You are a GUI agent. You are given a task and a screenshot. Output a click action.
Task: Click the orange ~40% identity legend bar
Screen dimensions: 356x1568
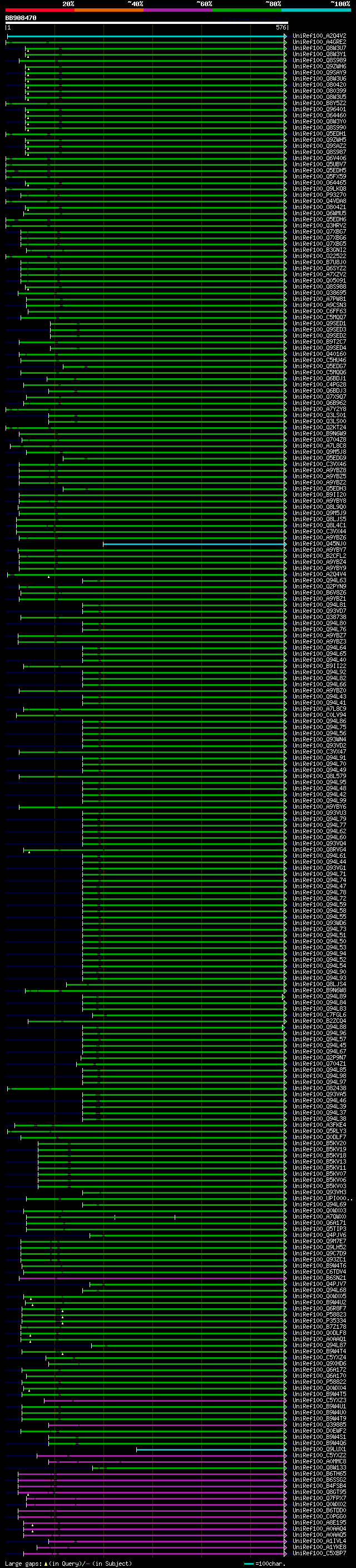click(109, 10)
